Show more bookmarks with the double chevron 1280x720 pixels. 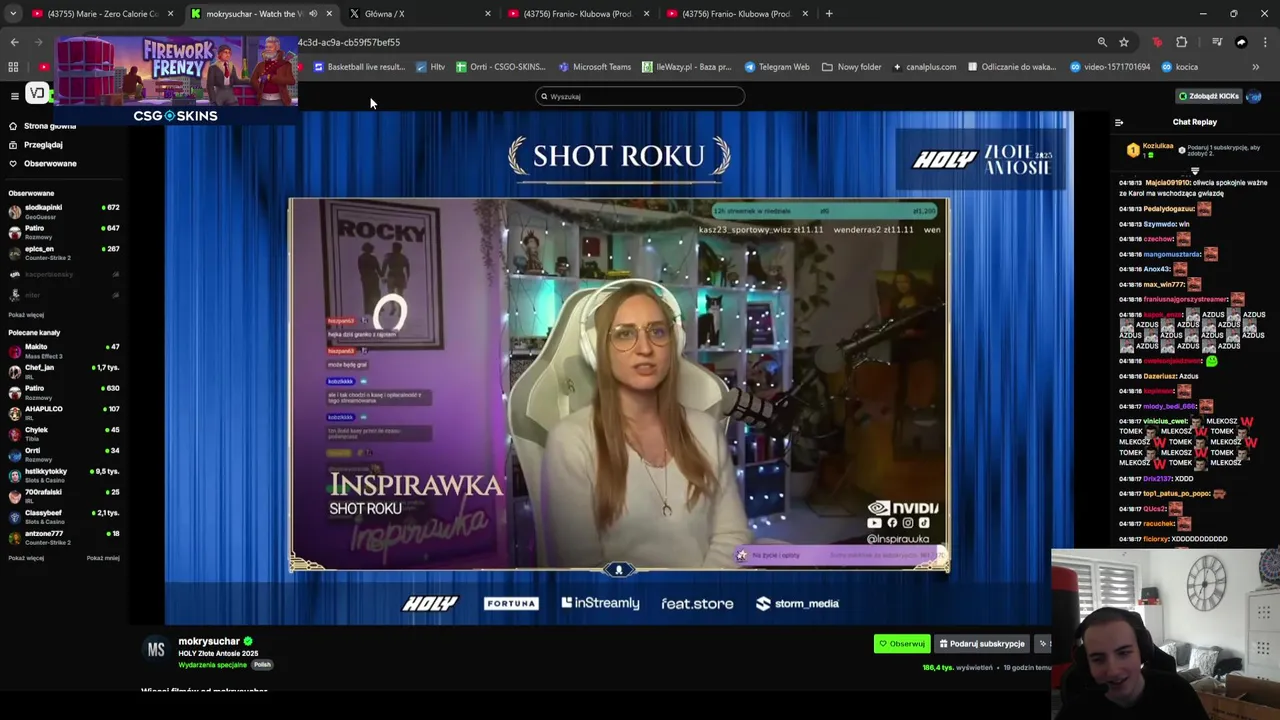[x=1256, y=67]
